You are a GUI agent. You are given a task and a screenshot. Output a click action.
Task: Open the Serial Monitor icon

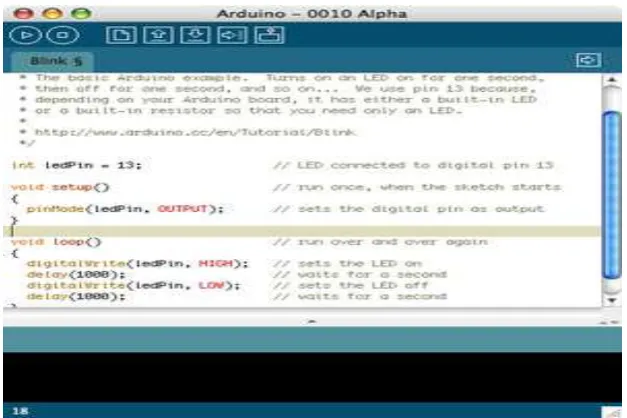[x=270, y=35]
